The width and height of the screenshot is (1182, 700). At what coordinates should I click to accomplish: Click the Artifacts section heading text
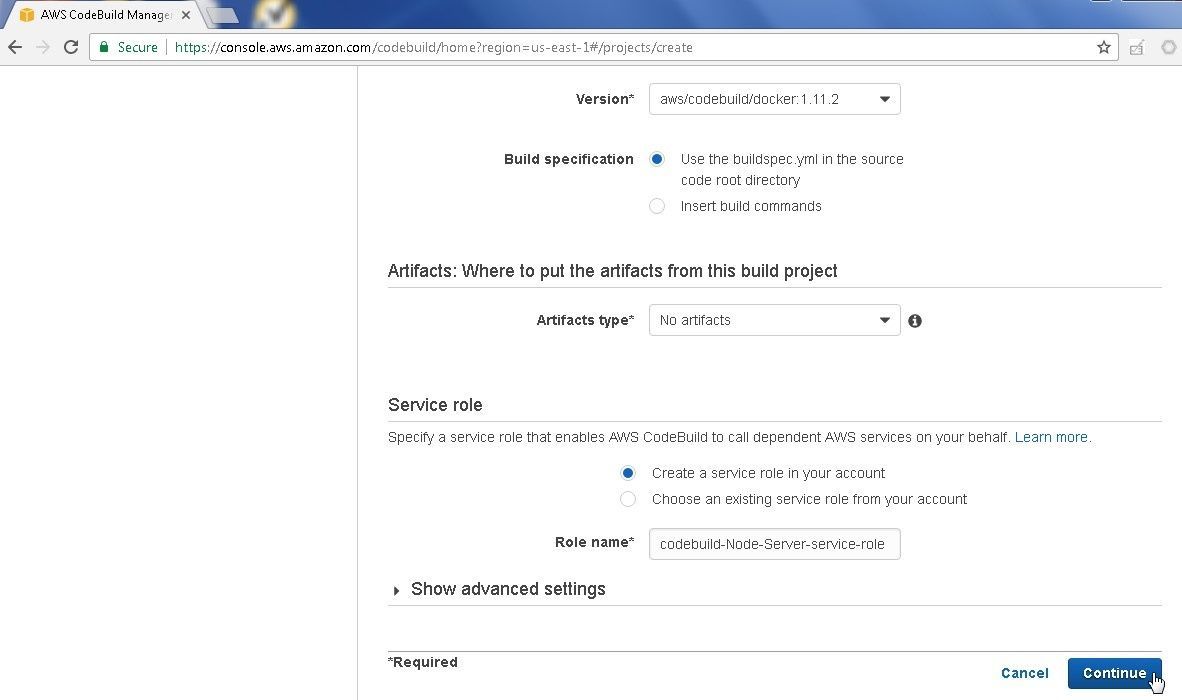click(612, 271)
